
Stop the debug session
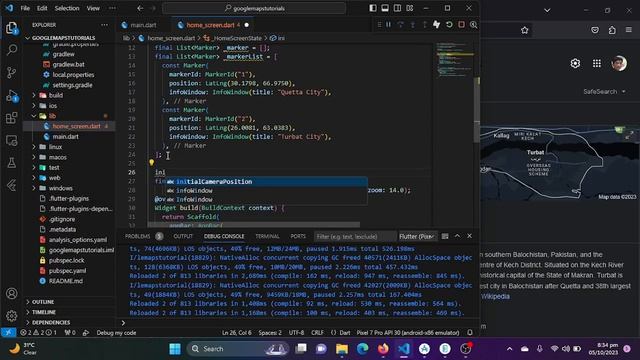461,25
